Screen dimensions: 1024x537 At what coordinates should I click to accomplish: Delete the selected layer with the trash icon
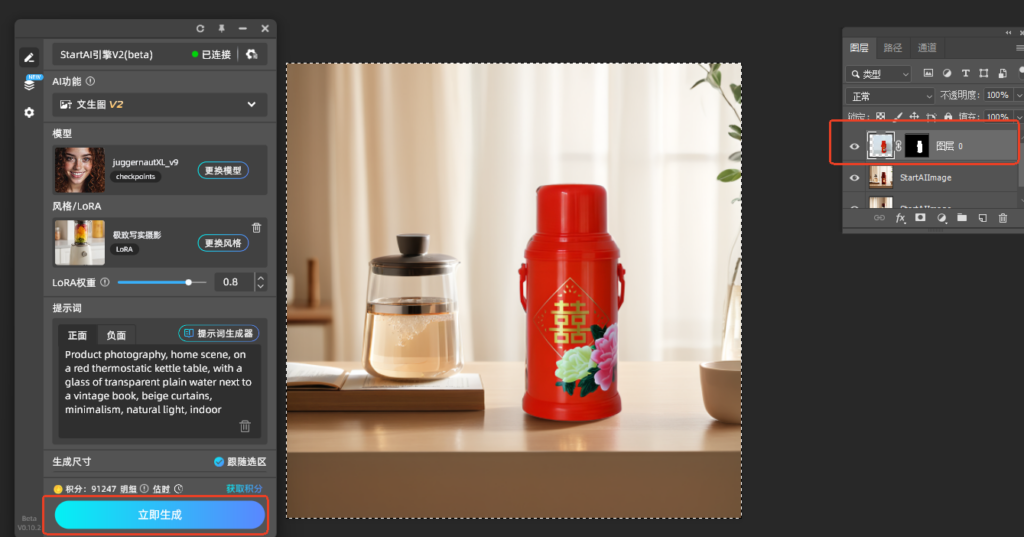coord(1003,218)
